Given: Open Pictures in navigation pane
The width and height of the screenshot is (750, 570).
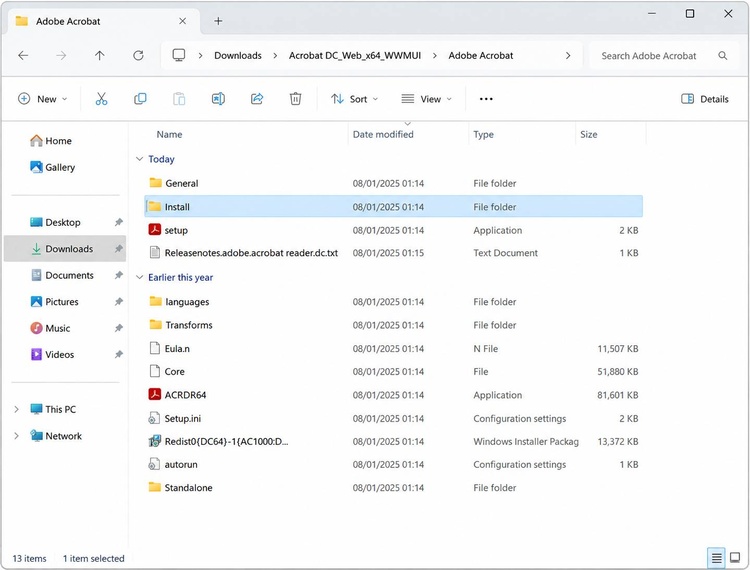Looking at the screenshot, I should [x=55, y=301].
